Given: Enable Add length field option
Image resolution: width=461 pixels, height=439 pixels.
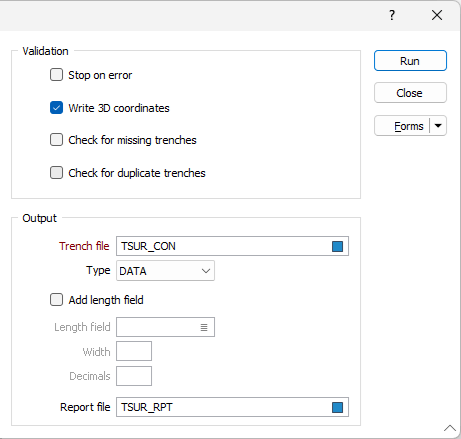Looking at the screenshot, I should (x=56, y=300).
